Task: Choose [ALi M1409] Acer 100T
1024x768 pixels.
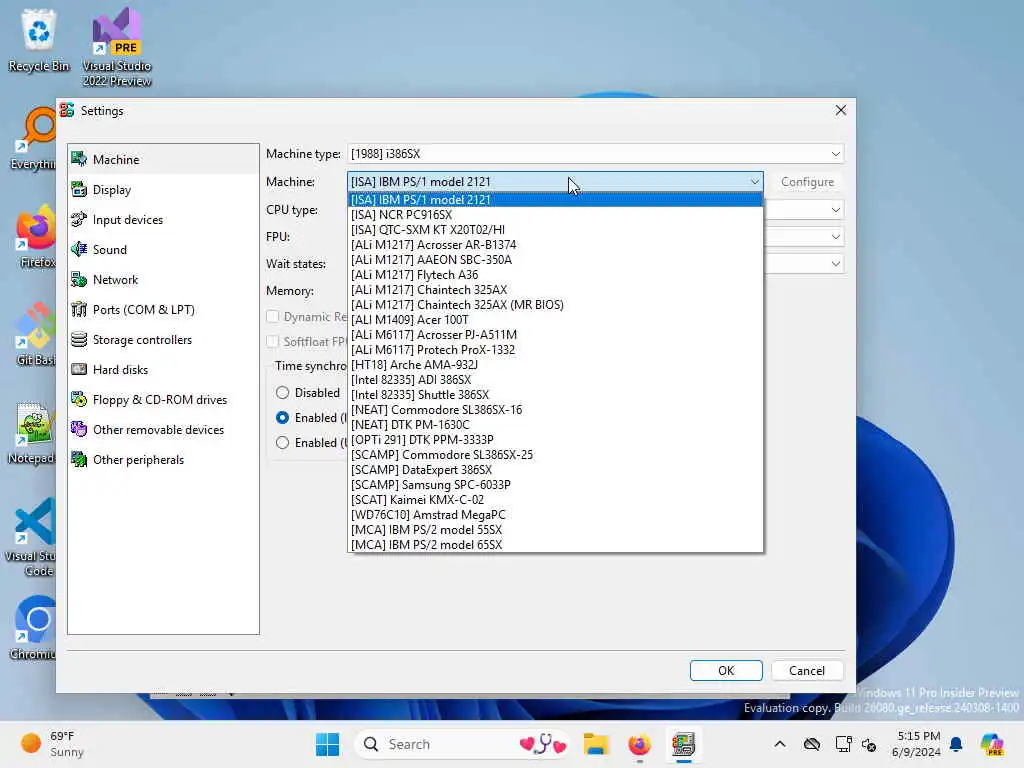Action: 555,320
